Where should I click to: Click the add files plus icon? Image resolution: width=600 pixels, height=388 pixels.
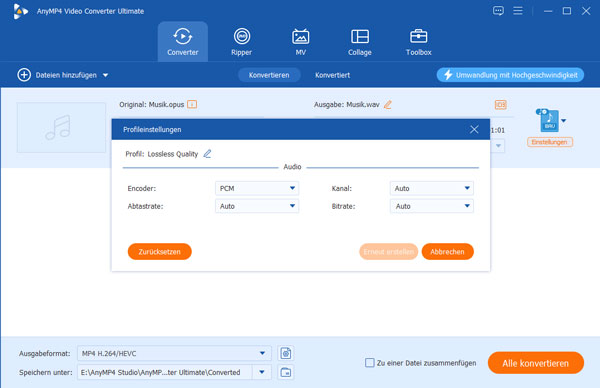coord(24,75)
